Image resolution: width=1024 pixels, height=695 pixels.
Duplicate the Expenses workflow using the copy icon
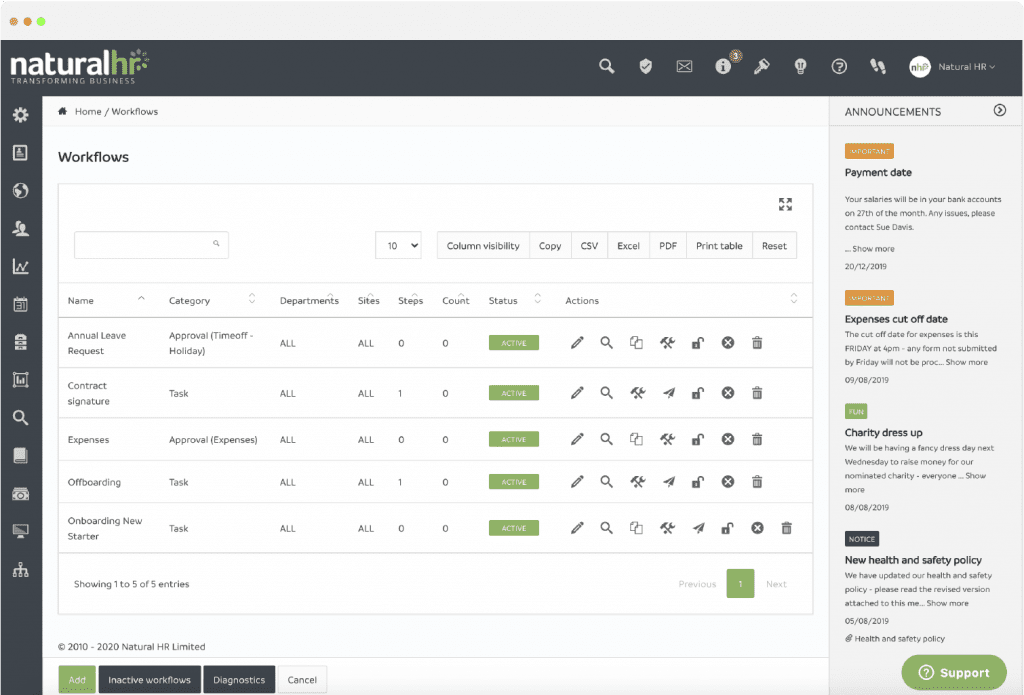[x=637, y=439]
